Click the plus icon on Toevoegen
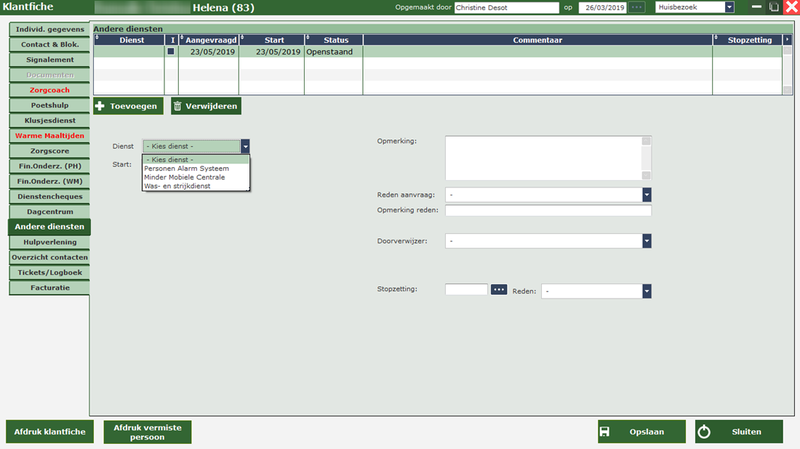This screenshot has width=800, height=449. coord(102,105)
